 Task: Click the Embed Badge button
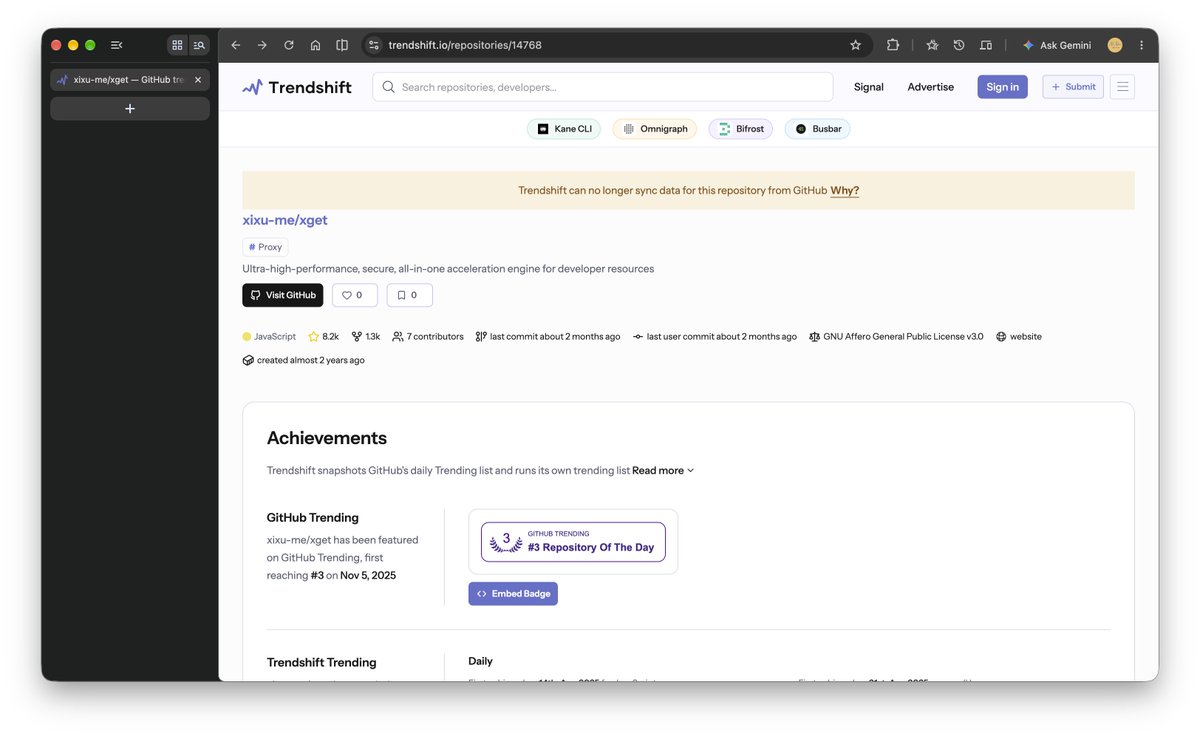coord(513,594)
